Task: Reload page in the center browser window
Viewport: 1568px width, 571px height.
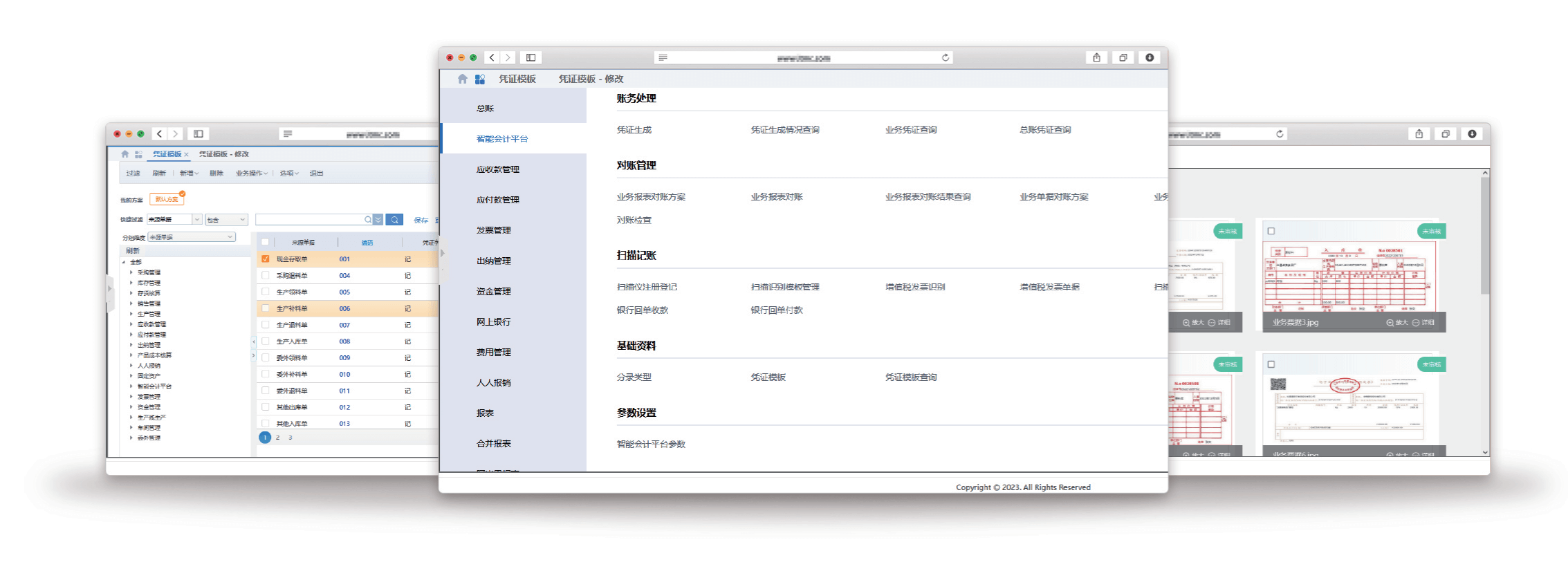Action: point(945,57)
